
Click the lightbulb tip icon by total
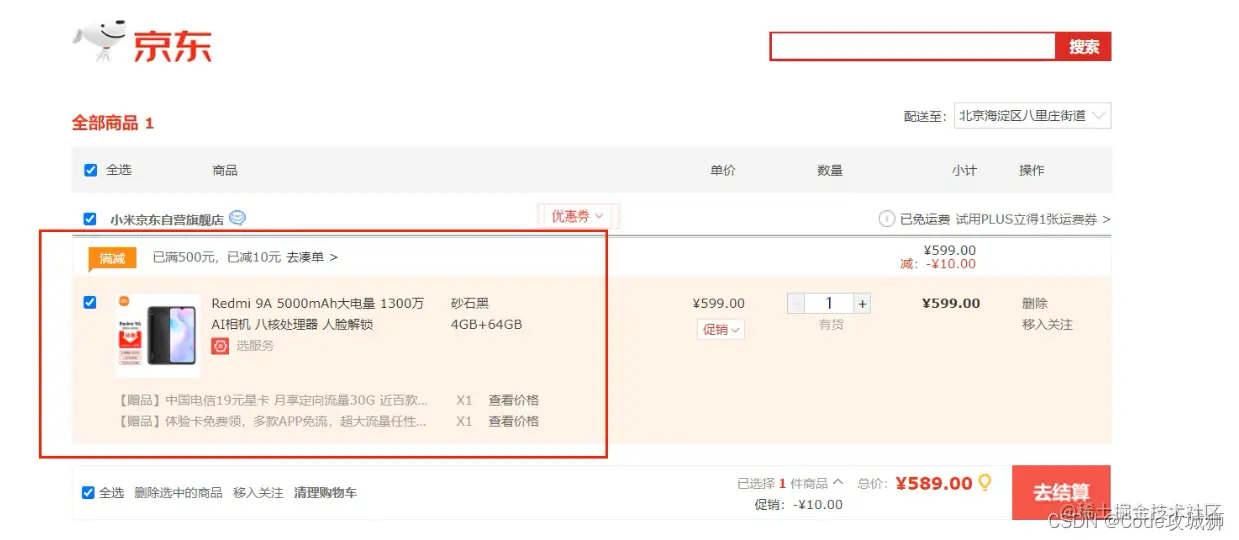(x=985, y=483)
